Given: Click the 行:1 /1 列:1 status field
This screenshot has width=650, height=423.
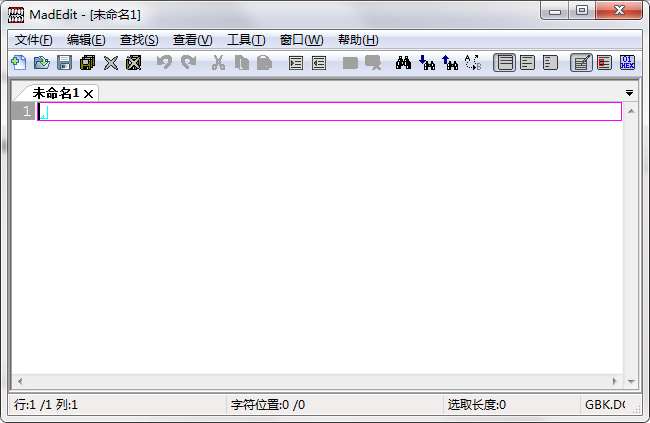Looking at the screenshot, I should pyautogui.click(x=117, y=405).
